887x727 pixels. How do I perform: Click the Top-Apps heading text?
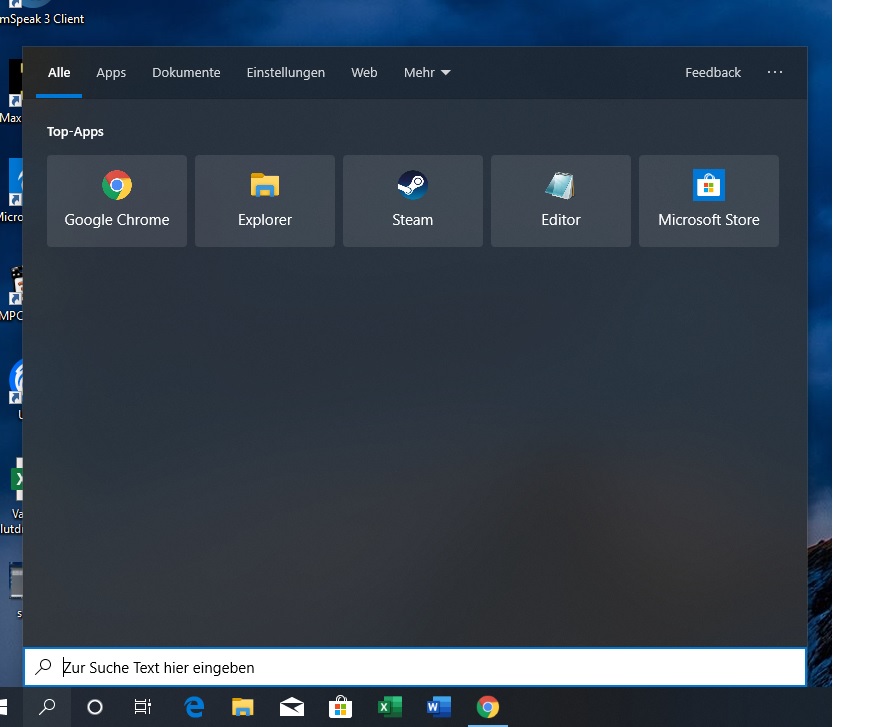75,132
